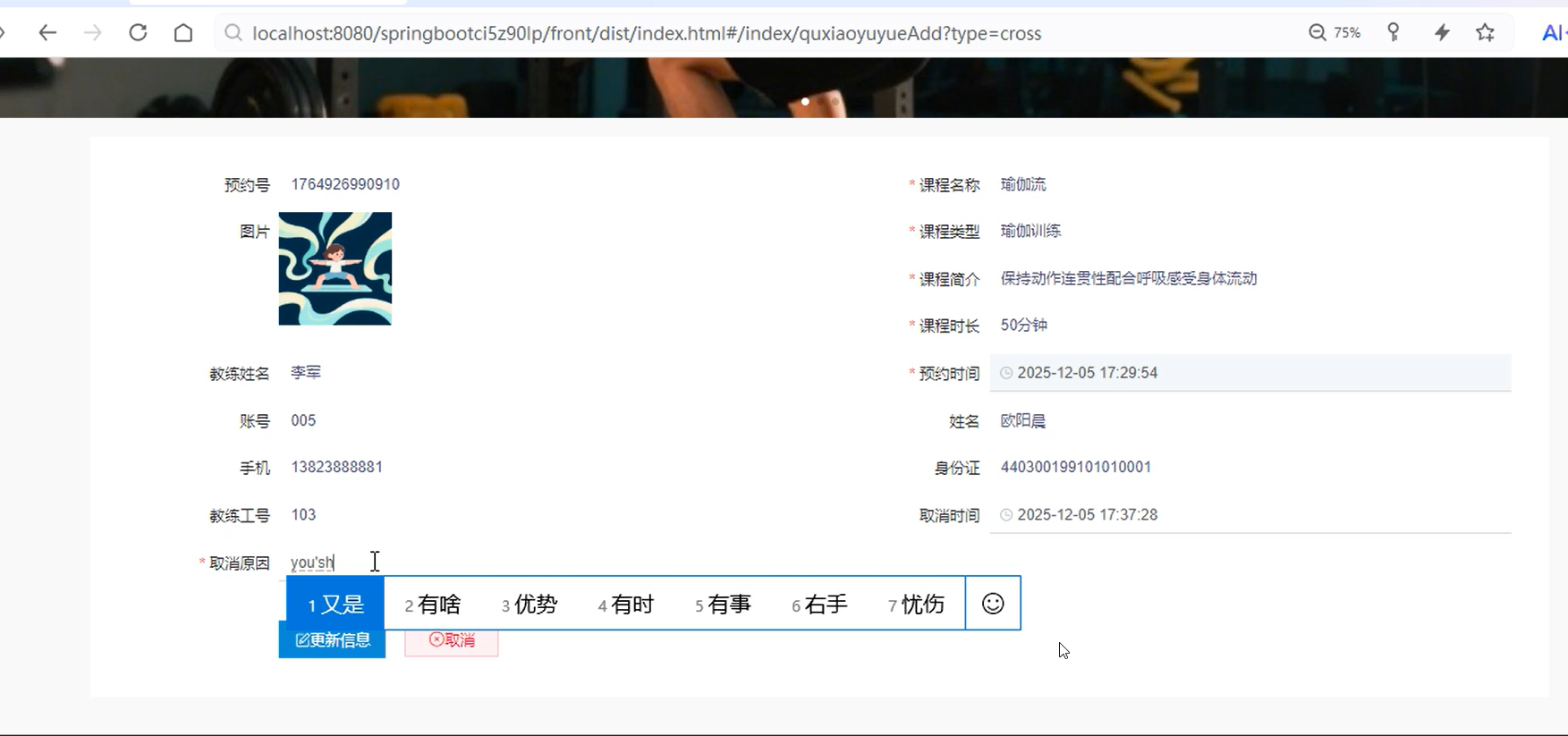
Task: Open the yoga course picture thumbnail
Action: [335, 268]
